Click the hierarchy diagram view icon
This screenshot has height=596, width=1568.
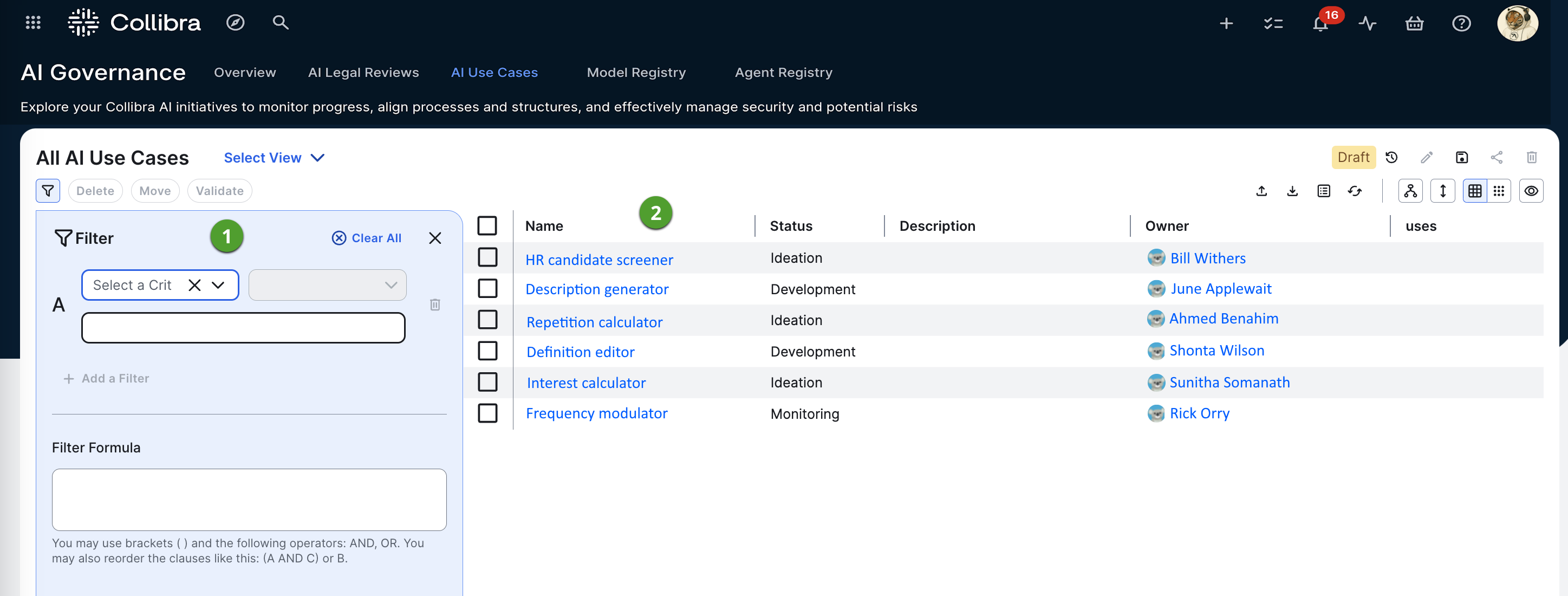pos(1410,191)
